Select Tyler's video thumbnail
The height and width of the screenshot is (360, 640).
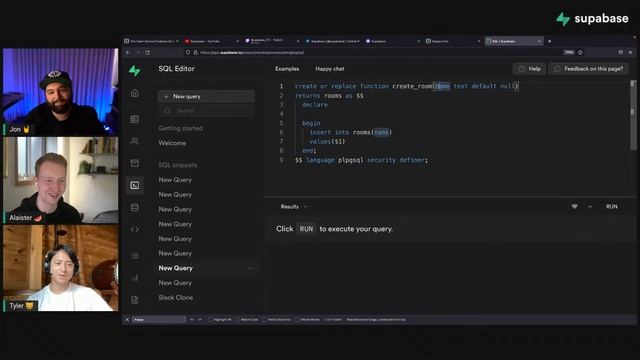60,268
